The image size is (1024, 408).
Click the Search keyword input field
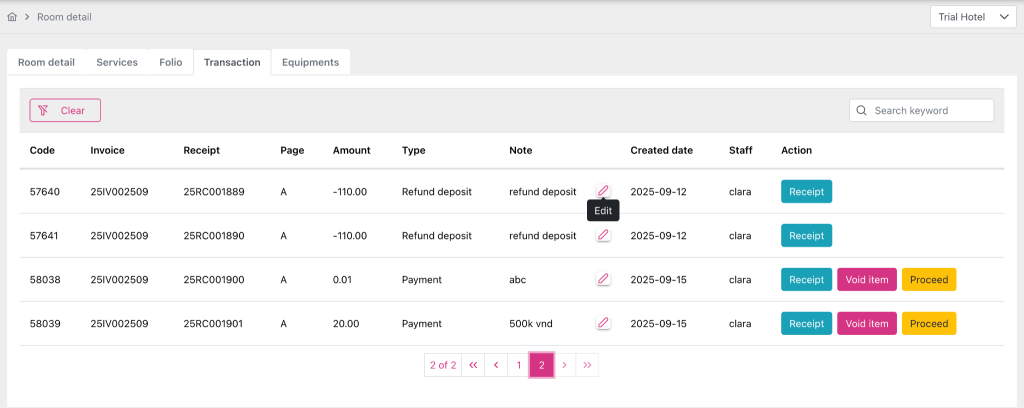[930, 111]
